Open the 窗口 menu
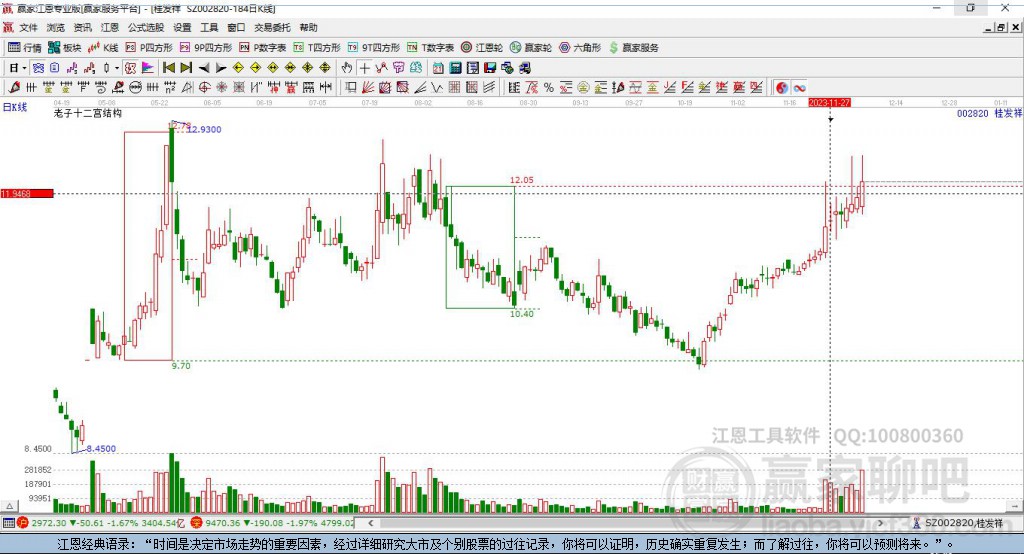The height and width of the screenshot is (554, 1024). pyautogui.click(x=236, y=27)
